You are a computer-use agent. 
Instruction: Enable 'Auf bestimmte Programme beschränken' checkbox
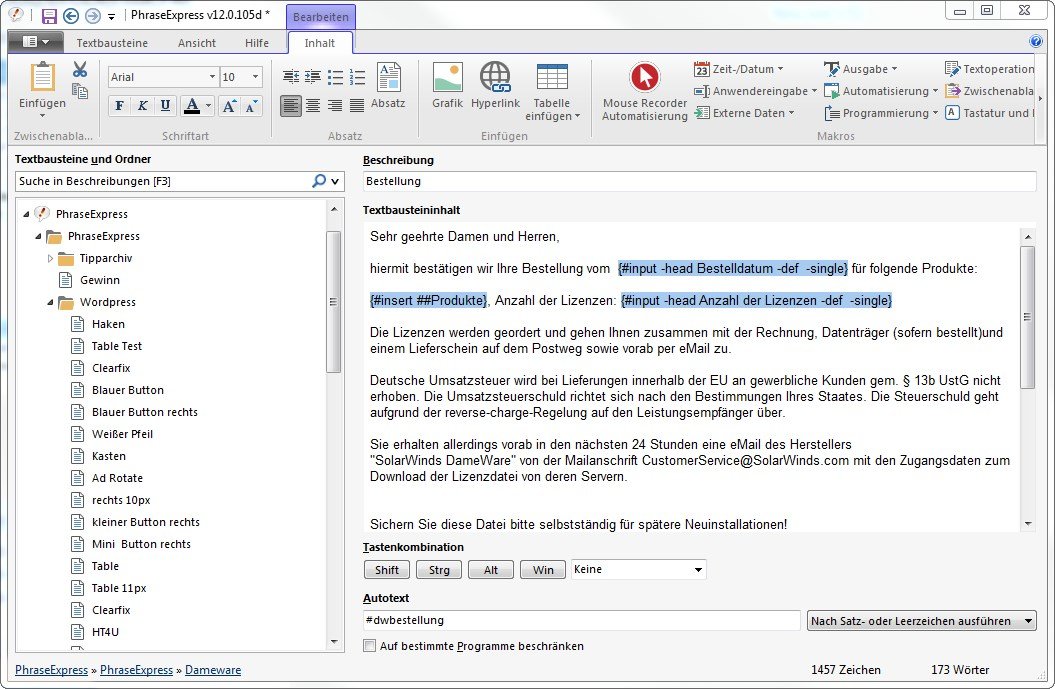370,646
